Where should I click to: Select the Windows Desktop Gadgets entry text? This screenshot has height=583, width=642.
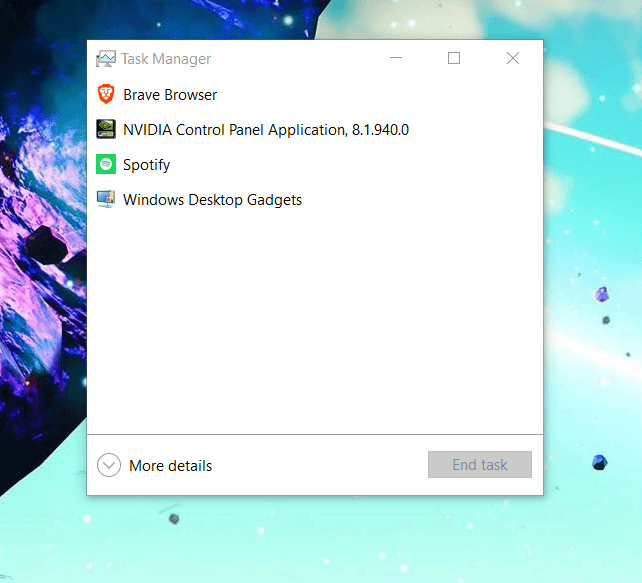212,200
